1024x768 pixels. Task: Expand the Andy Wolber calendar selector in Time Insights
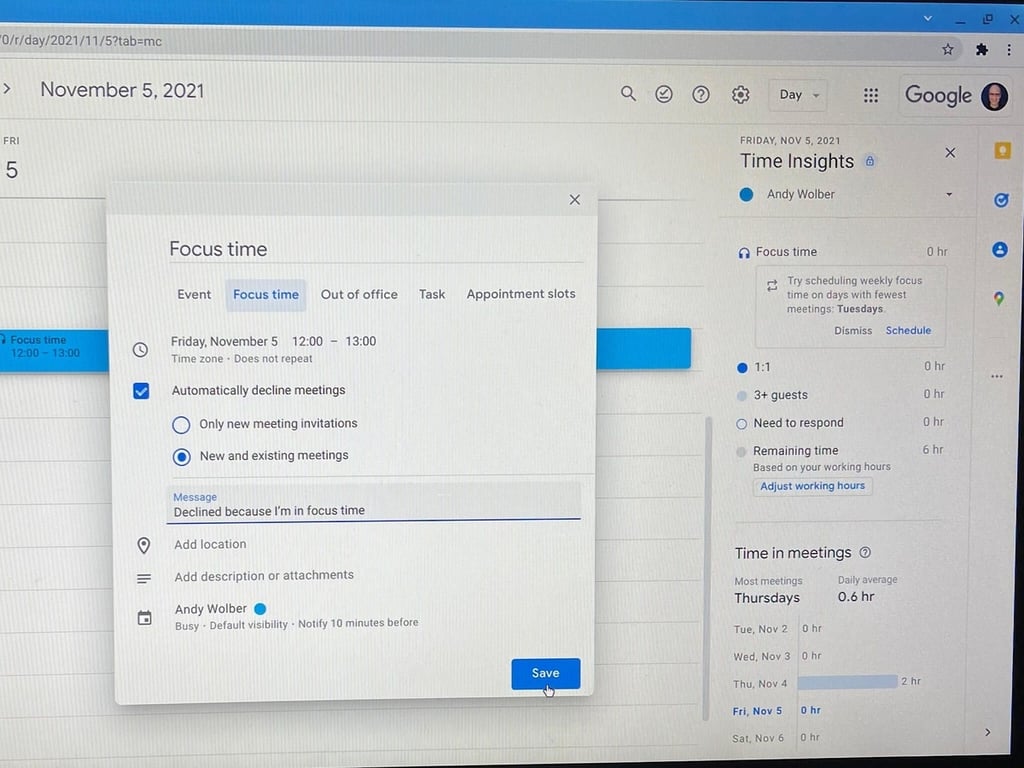(949, 194)
